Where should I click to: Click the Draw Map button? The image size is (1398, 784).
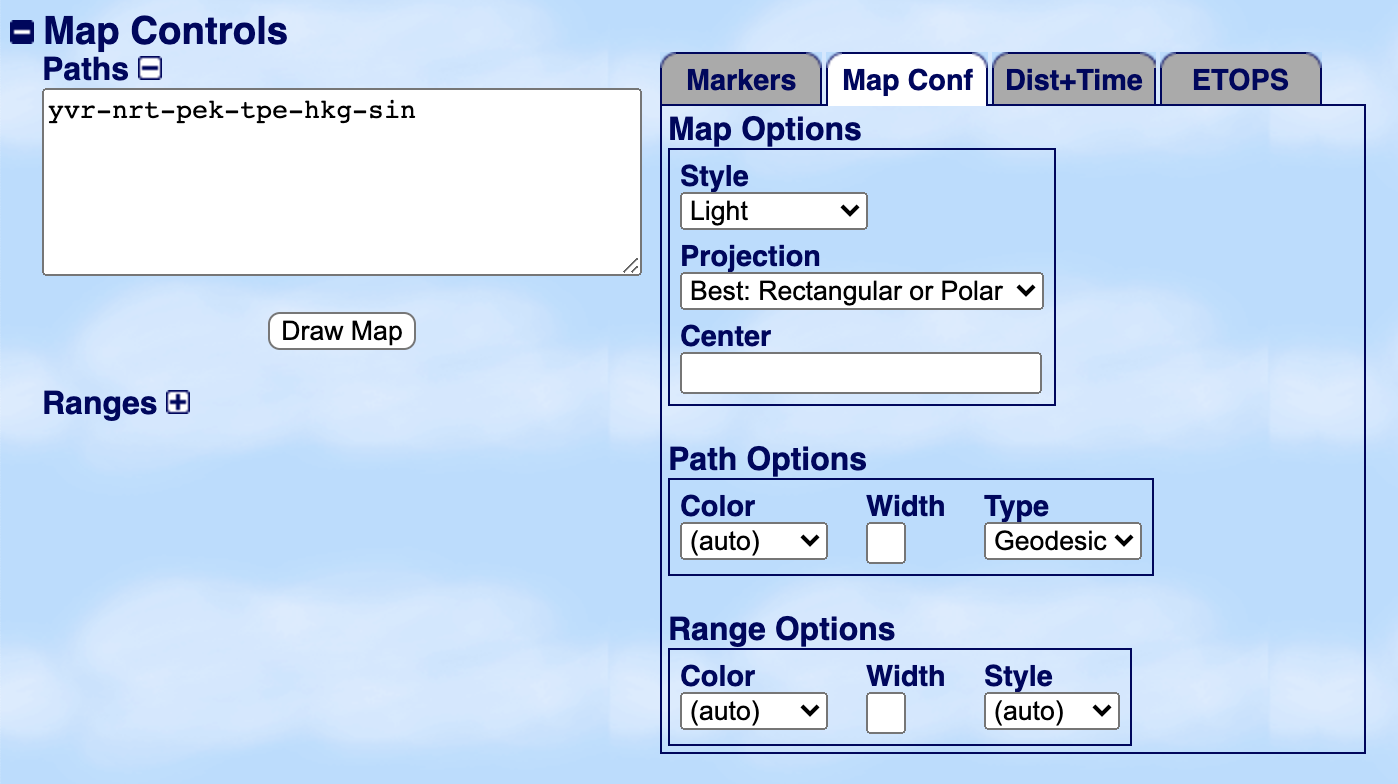pyautogui.click(x=341, y=331)
